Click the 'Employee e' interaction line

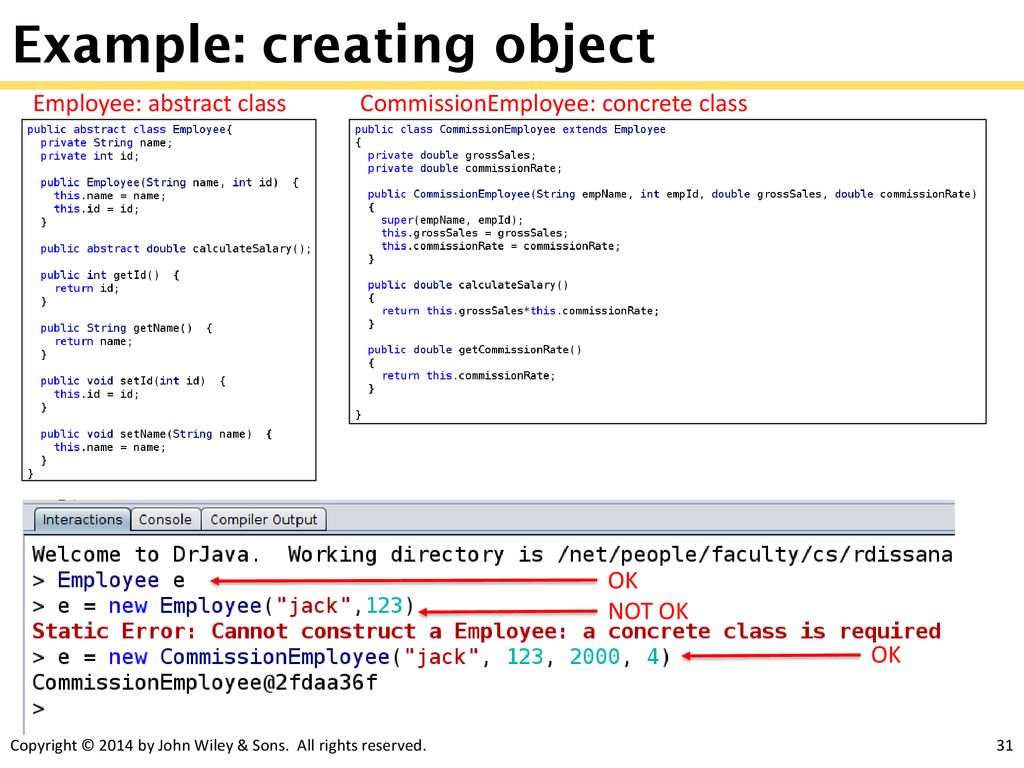pyautogui.click(x=108, y=580)
